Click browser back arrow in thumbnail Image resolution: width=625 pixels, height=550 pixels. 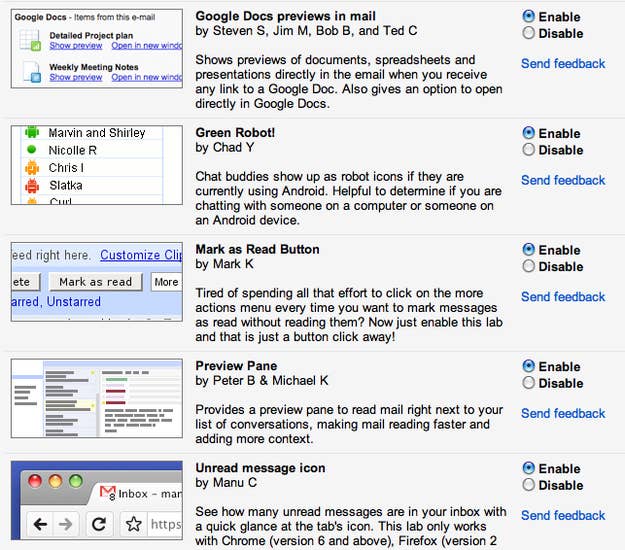pyautogui.click(x=41, y=524)
